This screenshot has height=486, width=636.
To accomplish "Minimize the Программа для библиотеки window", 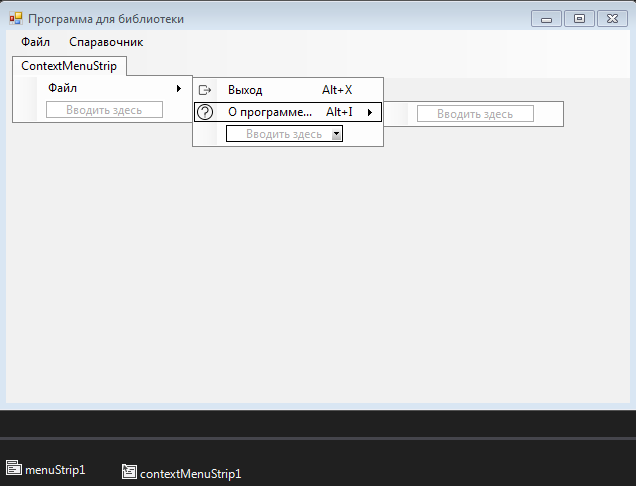I will [546, 19].
